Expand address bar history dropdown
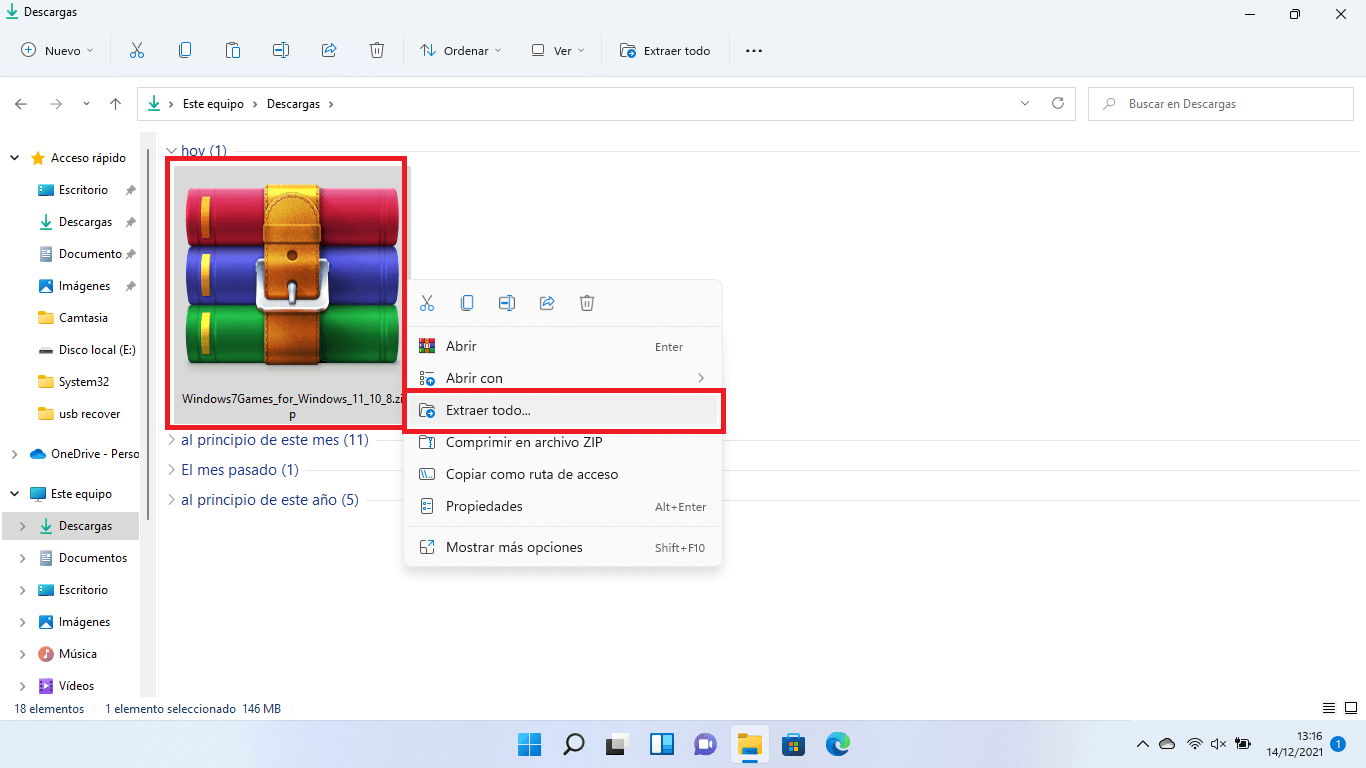The height and width of the screenshot is (768, 1366). point(1025,103)
